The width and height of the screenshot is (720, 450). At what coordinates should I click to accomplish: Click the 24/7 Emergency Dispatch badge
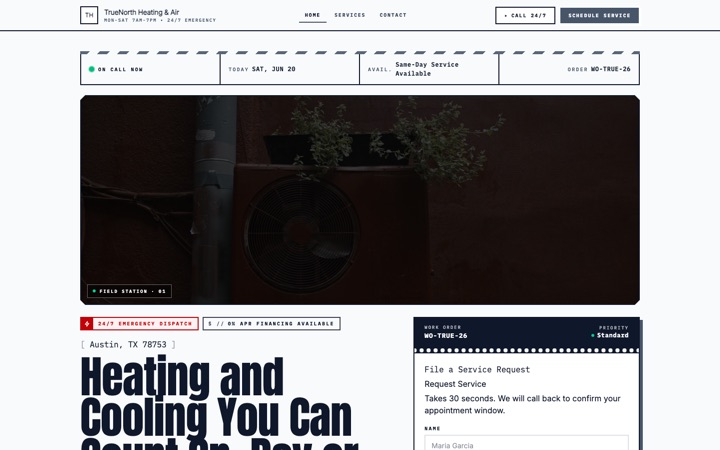click(x=139, y=324)
